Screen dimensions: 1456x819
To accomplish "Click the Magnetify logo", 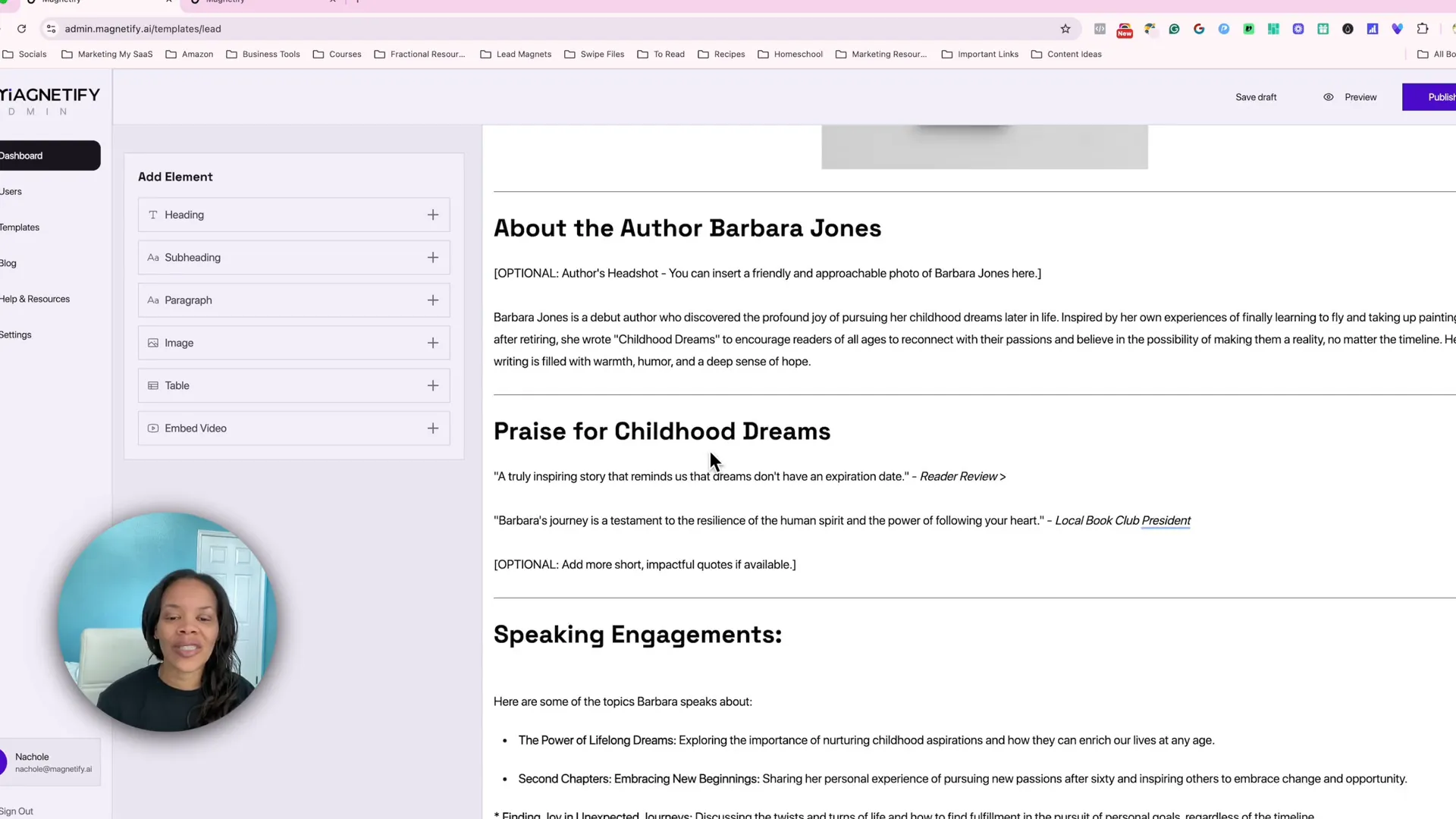I will click(x=50, y=102).
